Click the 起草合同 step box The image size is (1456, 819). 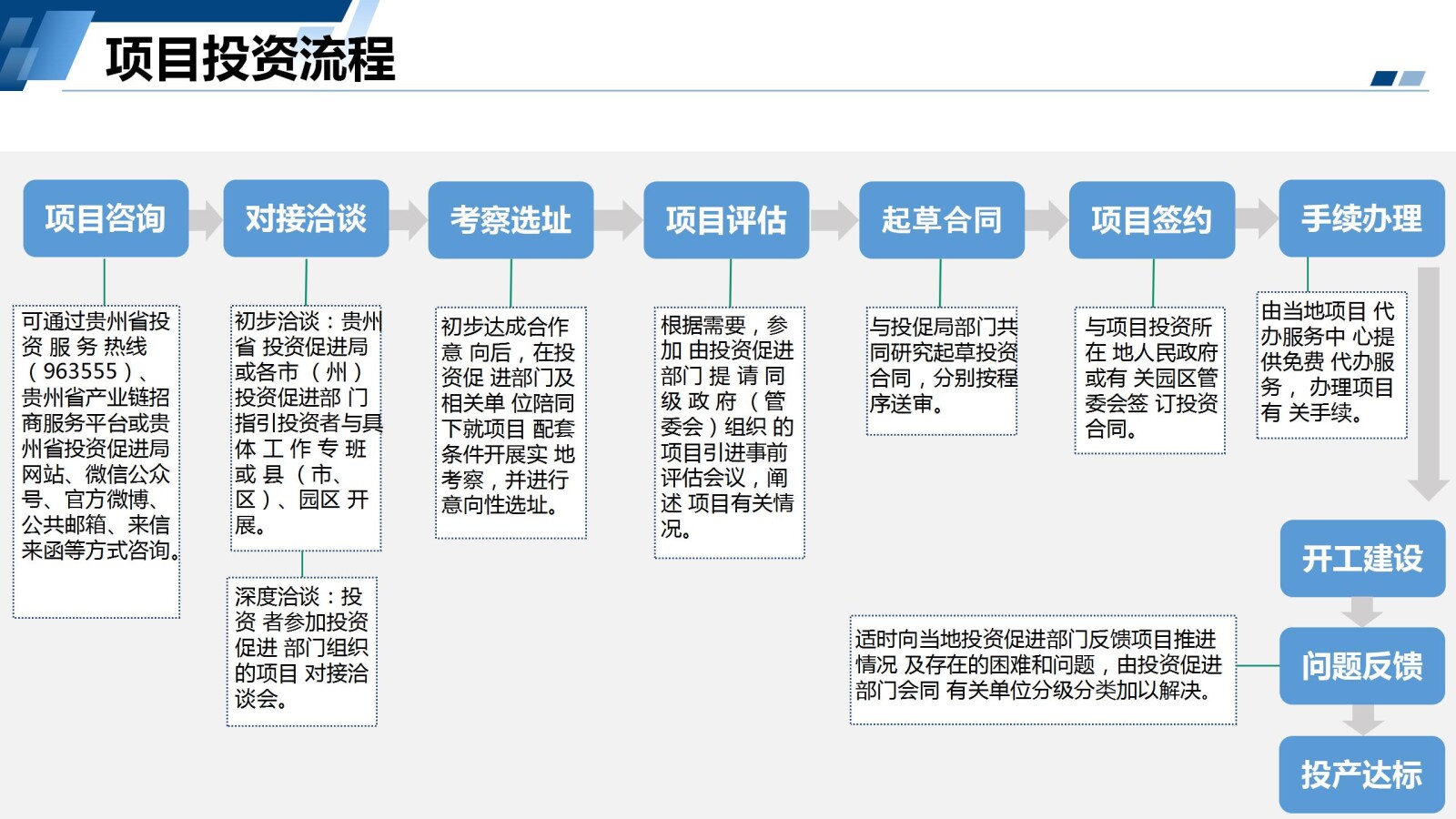941,219
